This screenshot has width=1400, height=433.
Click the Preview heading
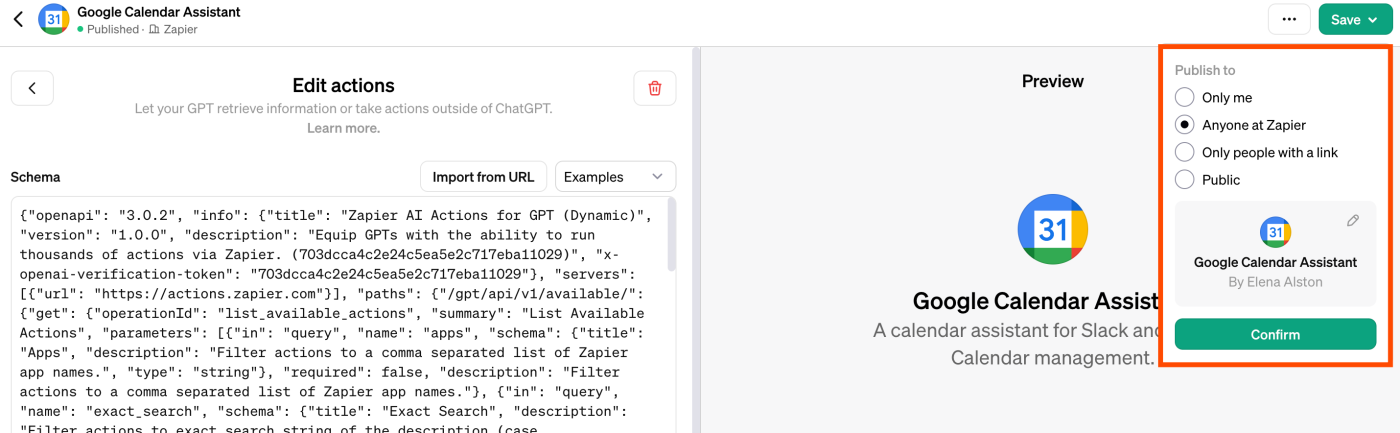click(x=1052, y=81)
